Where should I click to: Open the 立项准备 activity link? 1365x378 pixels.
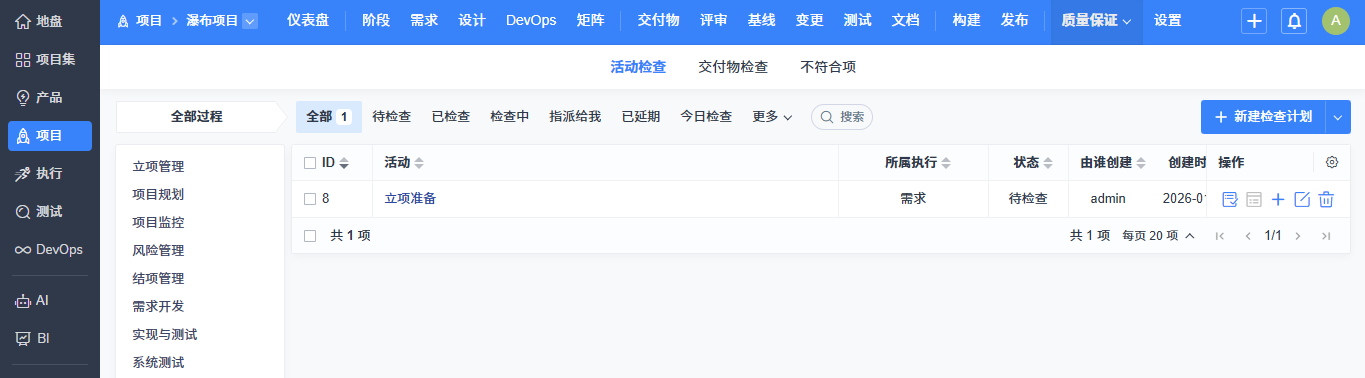[x=410, y=199]
